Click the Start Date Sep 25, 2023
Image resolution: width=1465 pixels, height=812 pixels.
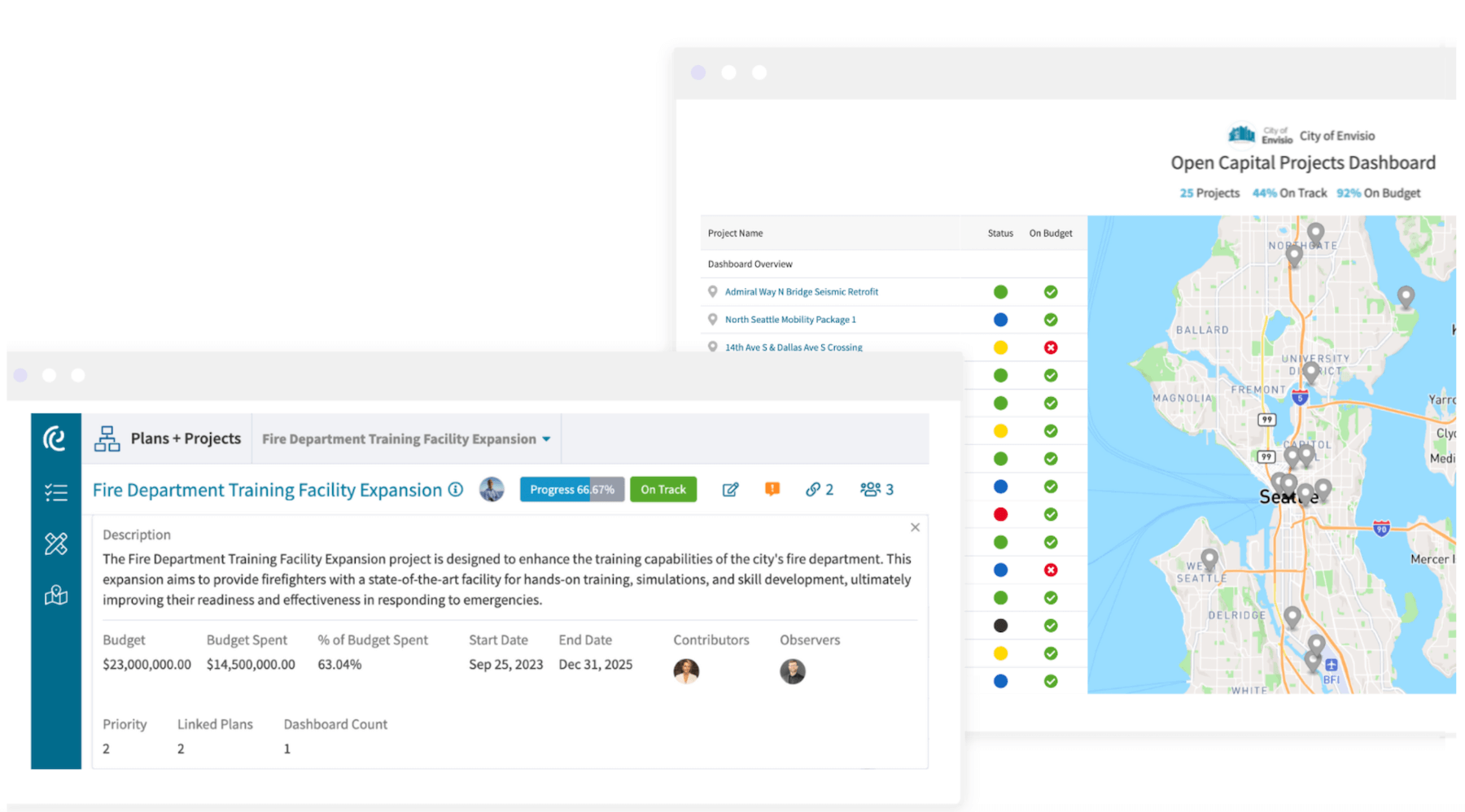pyautogui.click(x=505, y=664)
